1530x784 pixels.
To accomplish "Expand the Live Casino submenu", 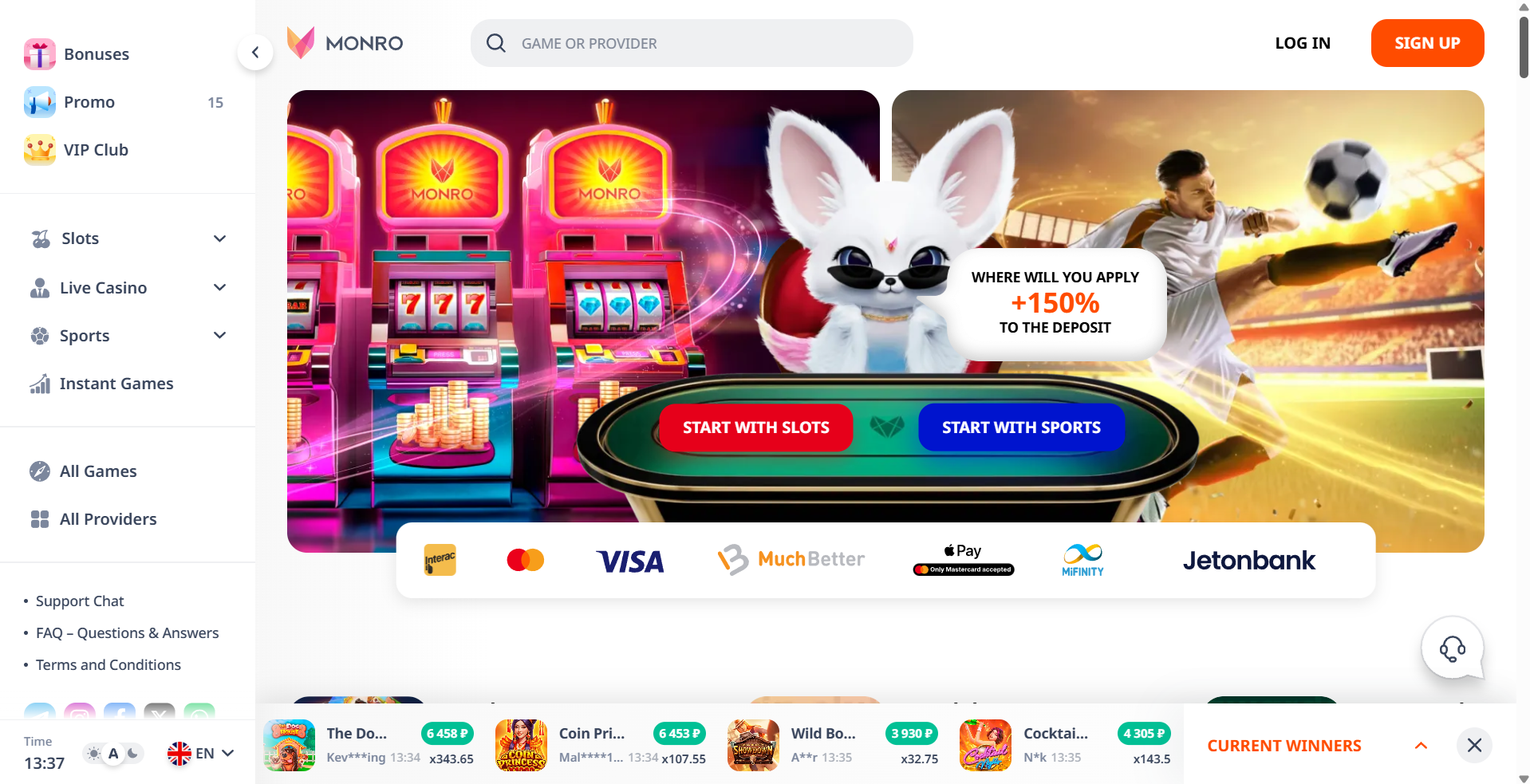I will [220, 287].
